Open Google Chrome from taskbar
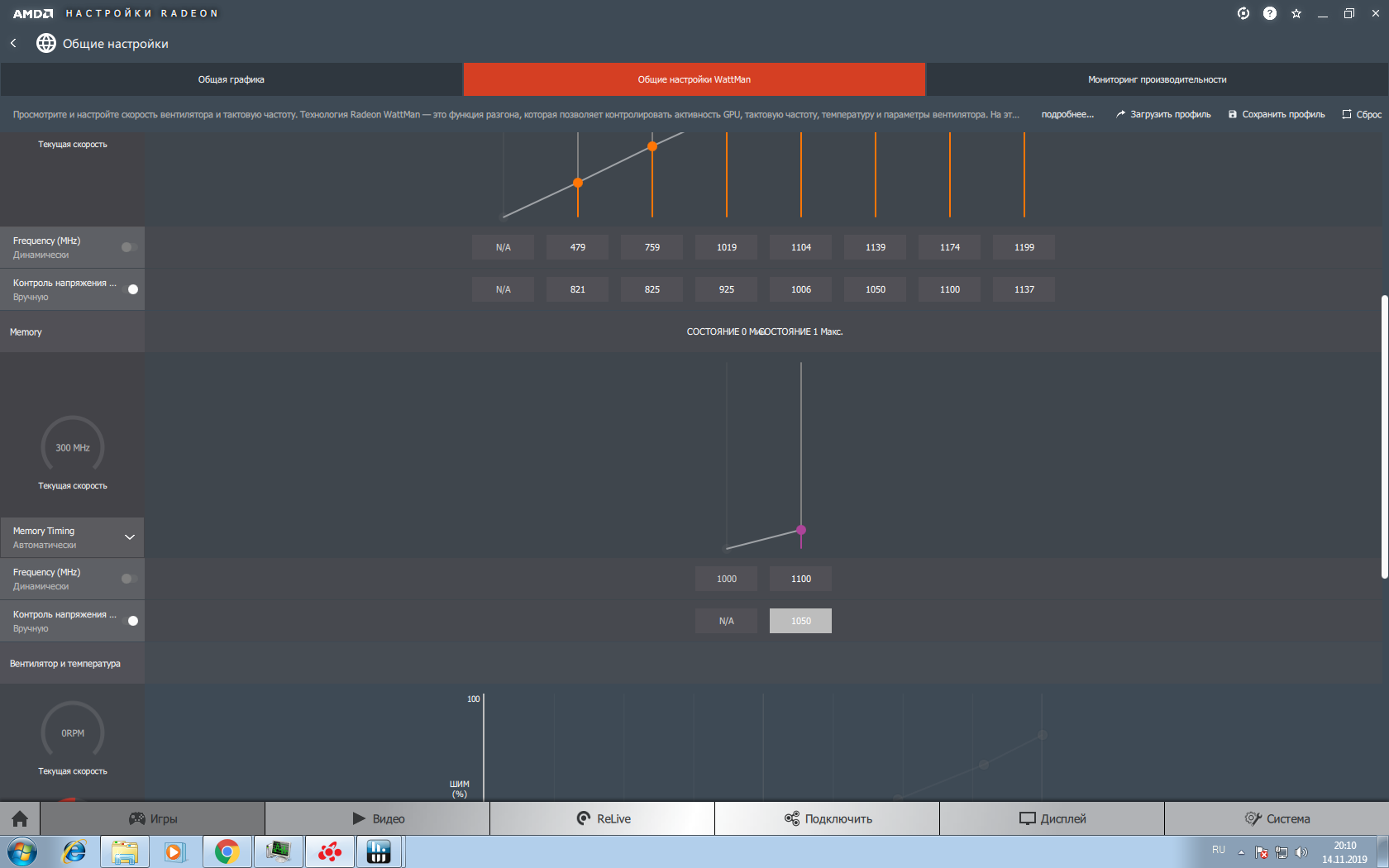 (227, 851)
